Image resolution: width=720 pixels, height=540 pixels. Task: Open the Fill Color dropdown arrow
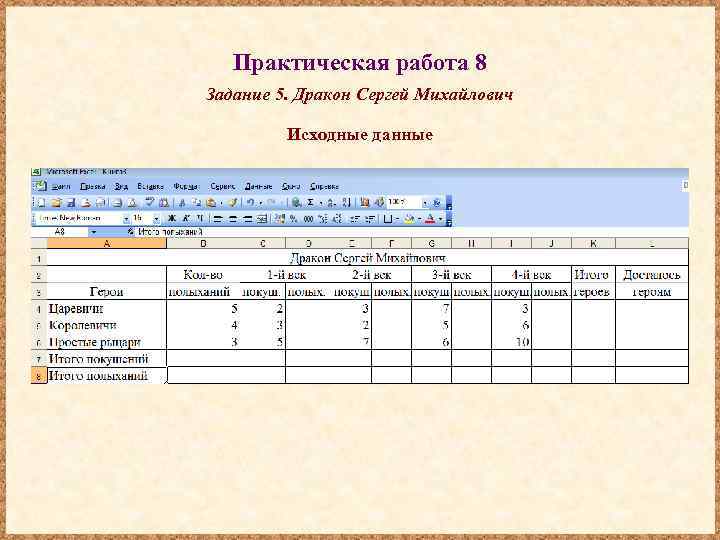[419, 219]
